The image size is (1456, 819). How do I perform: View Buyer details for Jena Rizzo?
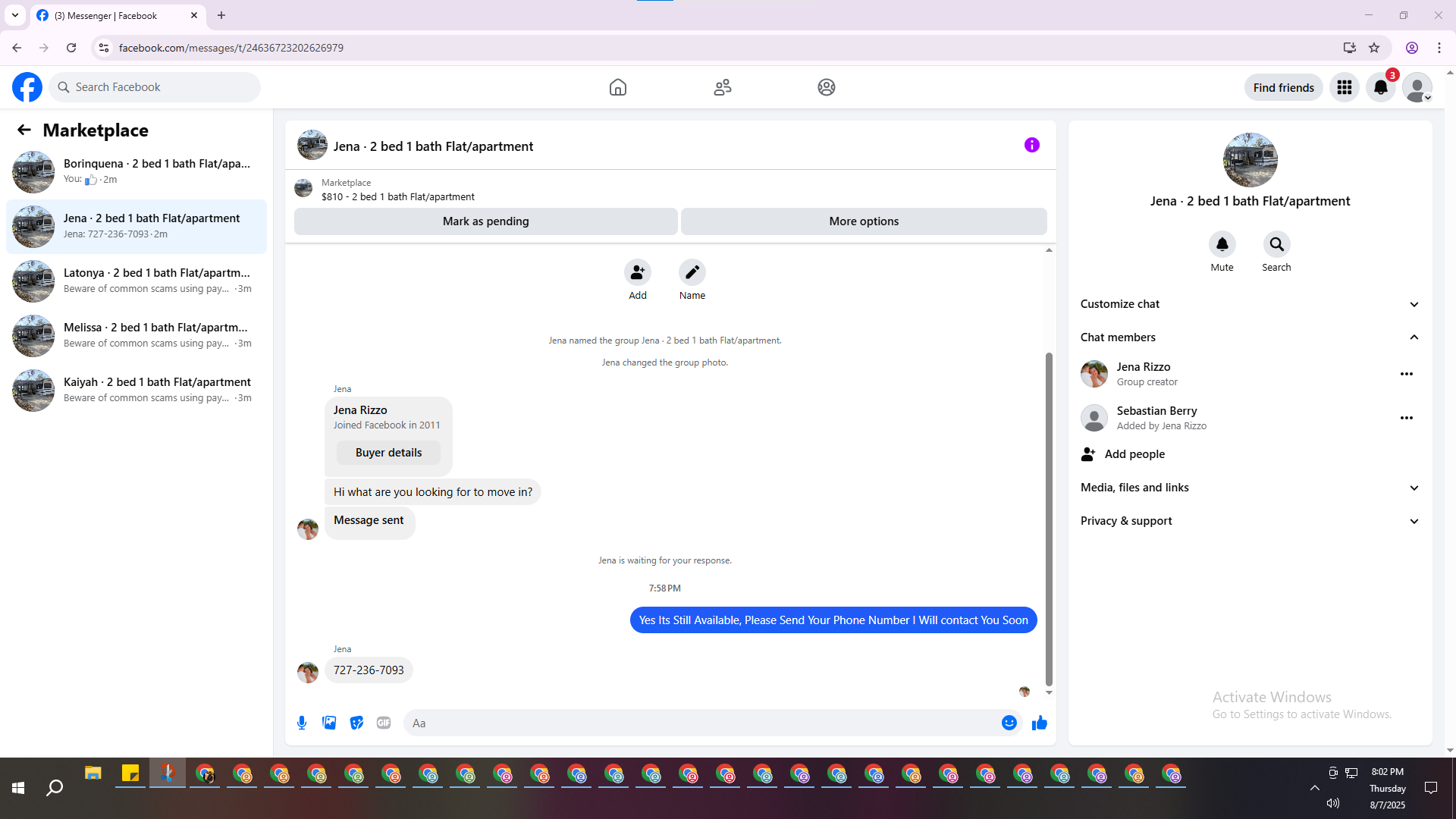tap(388, 453)
